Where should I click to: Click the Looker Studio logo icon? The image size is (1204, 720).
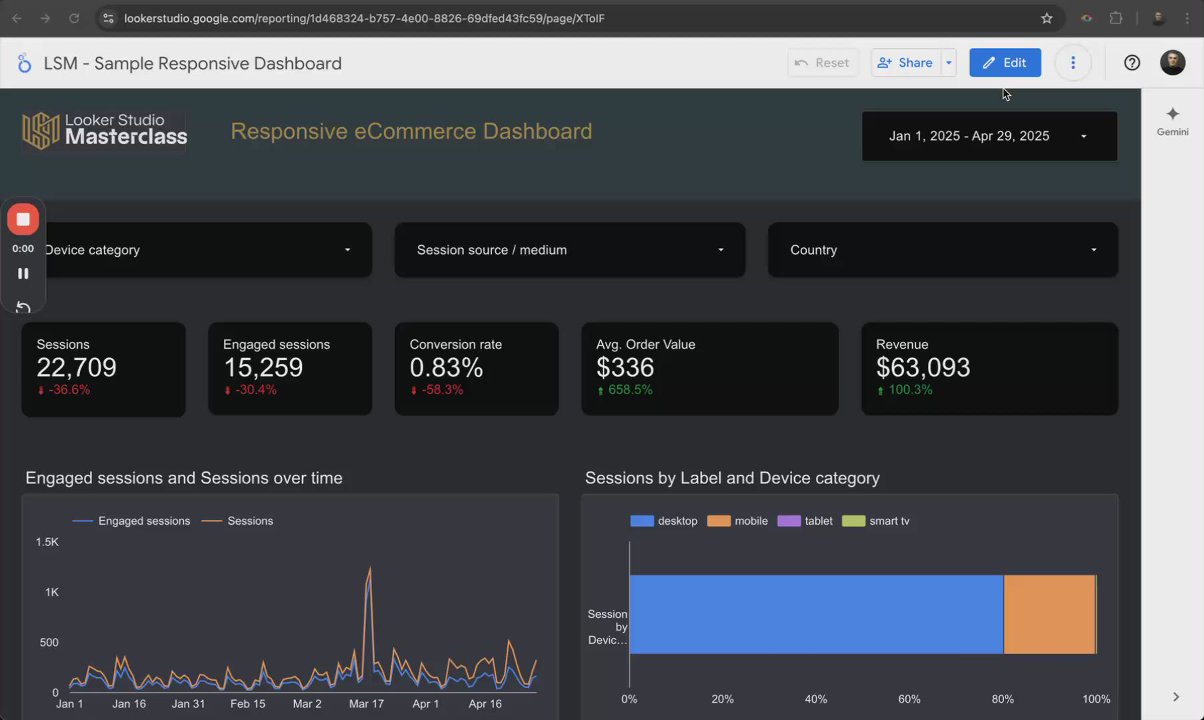pos(24,63)
